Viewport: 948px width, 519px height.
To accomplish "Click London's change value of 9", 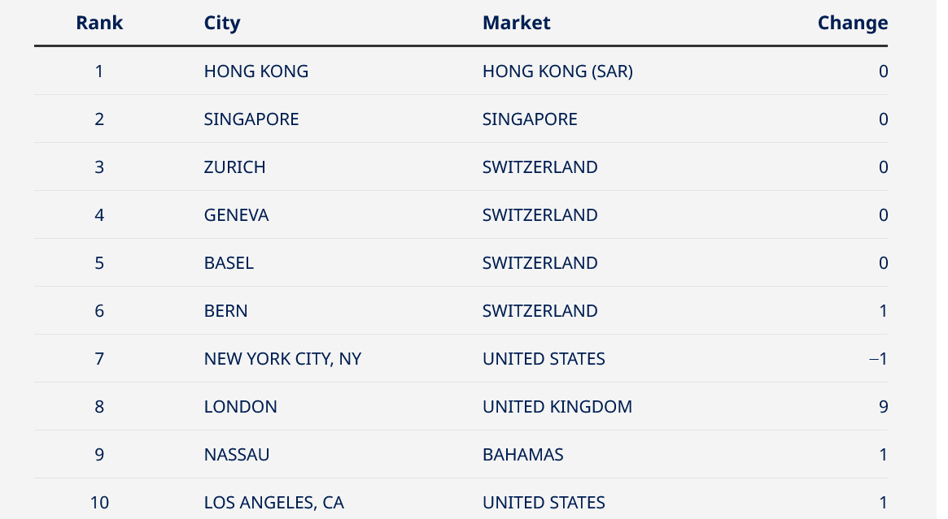I will pyautogui.click(x=883, y=406).
